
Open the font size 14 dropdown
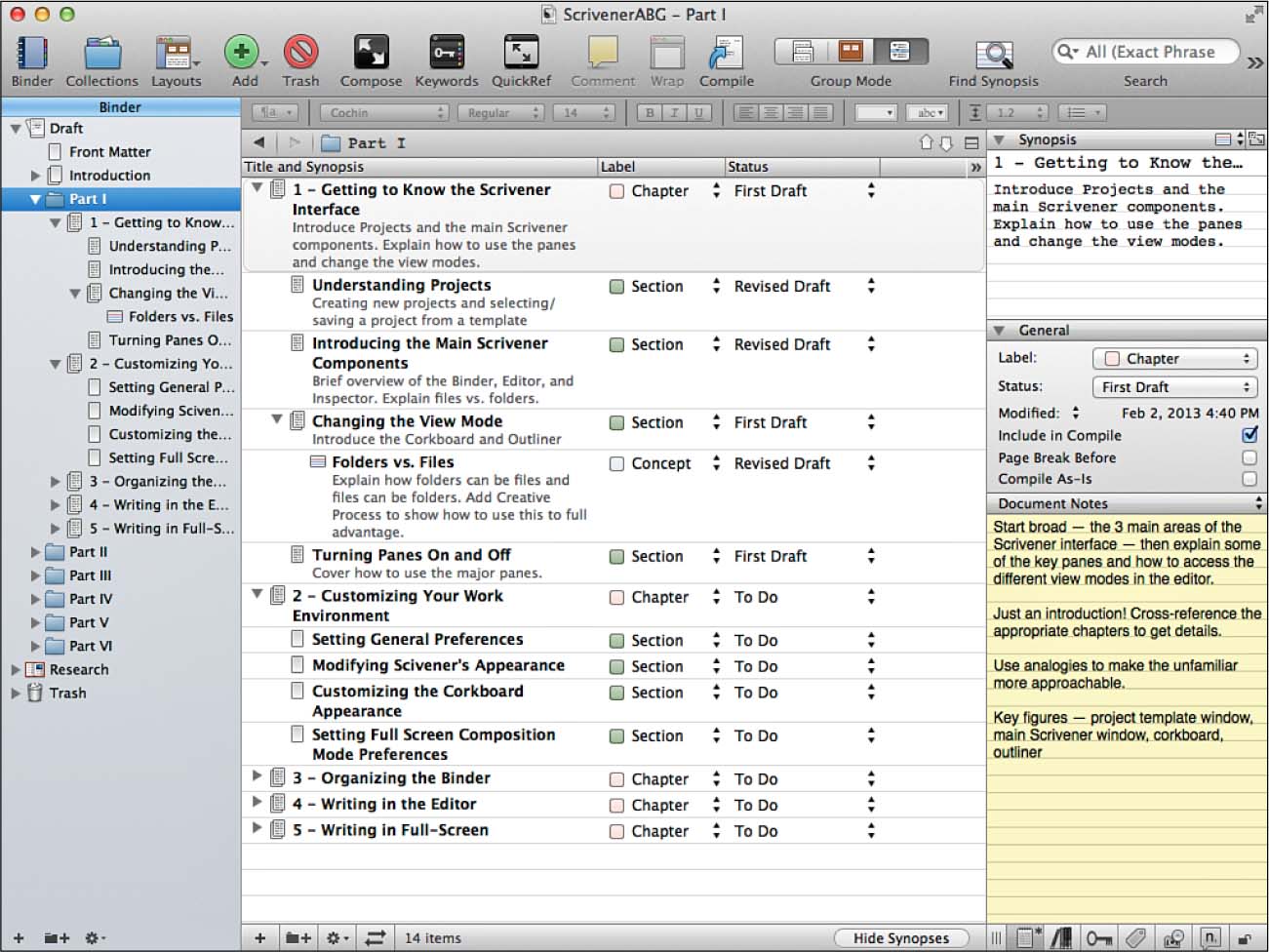click(x=584, y=113)
